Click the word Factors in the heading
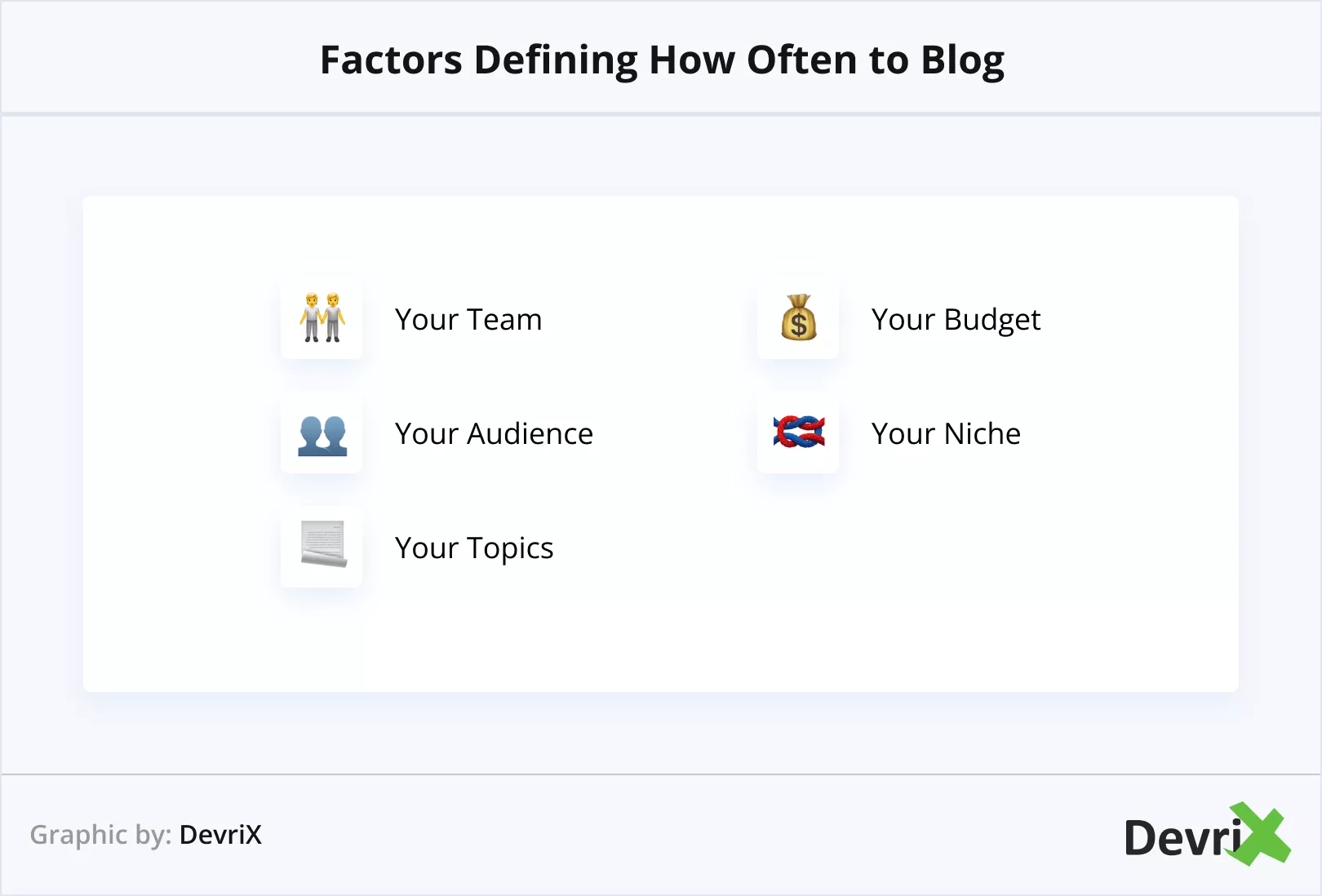The width and height of the screenshot is (1322, 896). coord(391,60)
